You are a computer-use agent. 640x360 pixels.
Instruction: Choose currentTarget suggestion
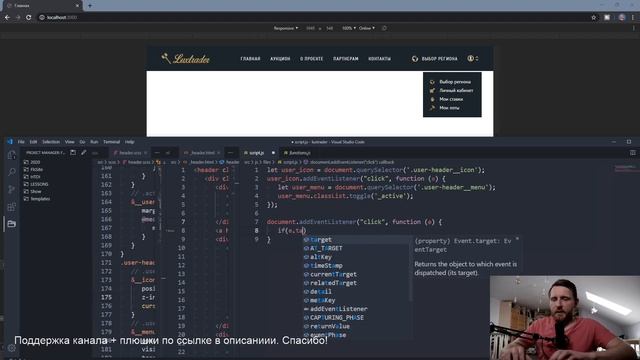coord(356,274)
